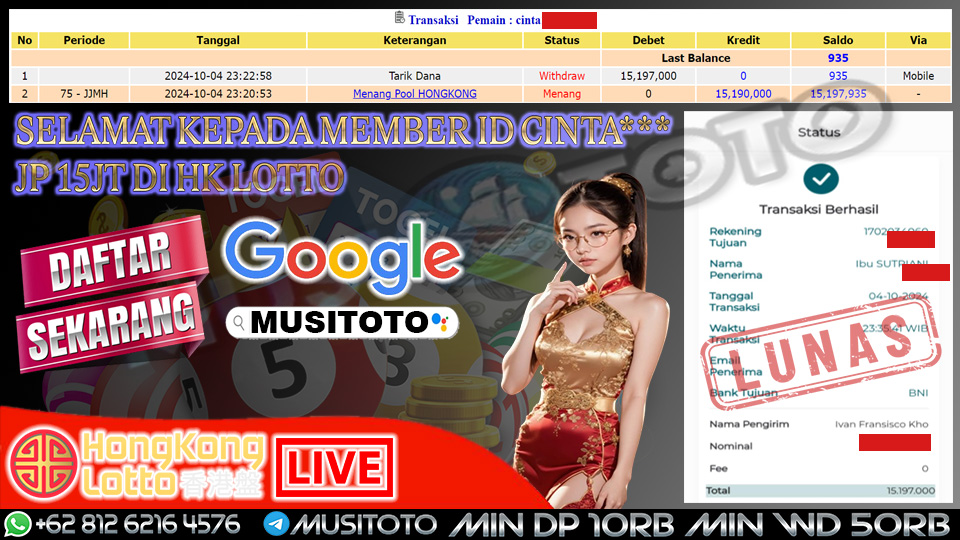
Task: Click the red Withdraw status
Action: point(561,76)
